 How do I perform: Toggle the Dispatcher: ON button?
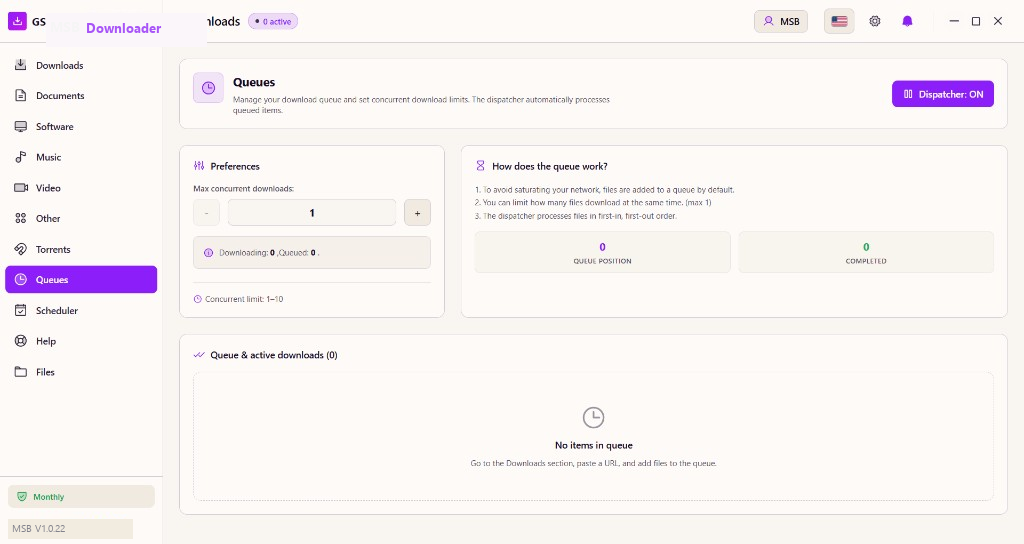[943, 94]
